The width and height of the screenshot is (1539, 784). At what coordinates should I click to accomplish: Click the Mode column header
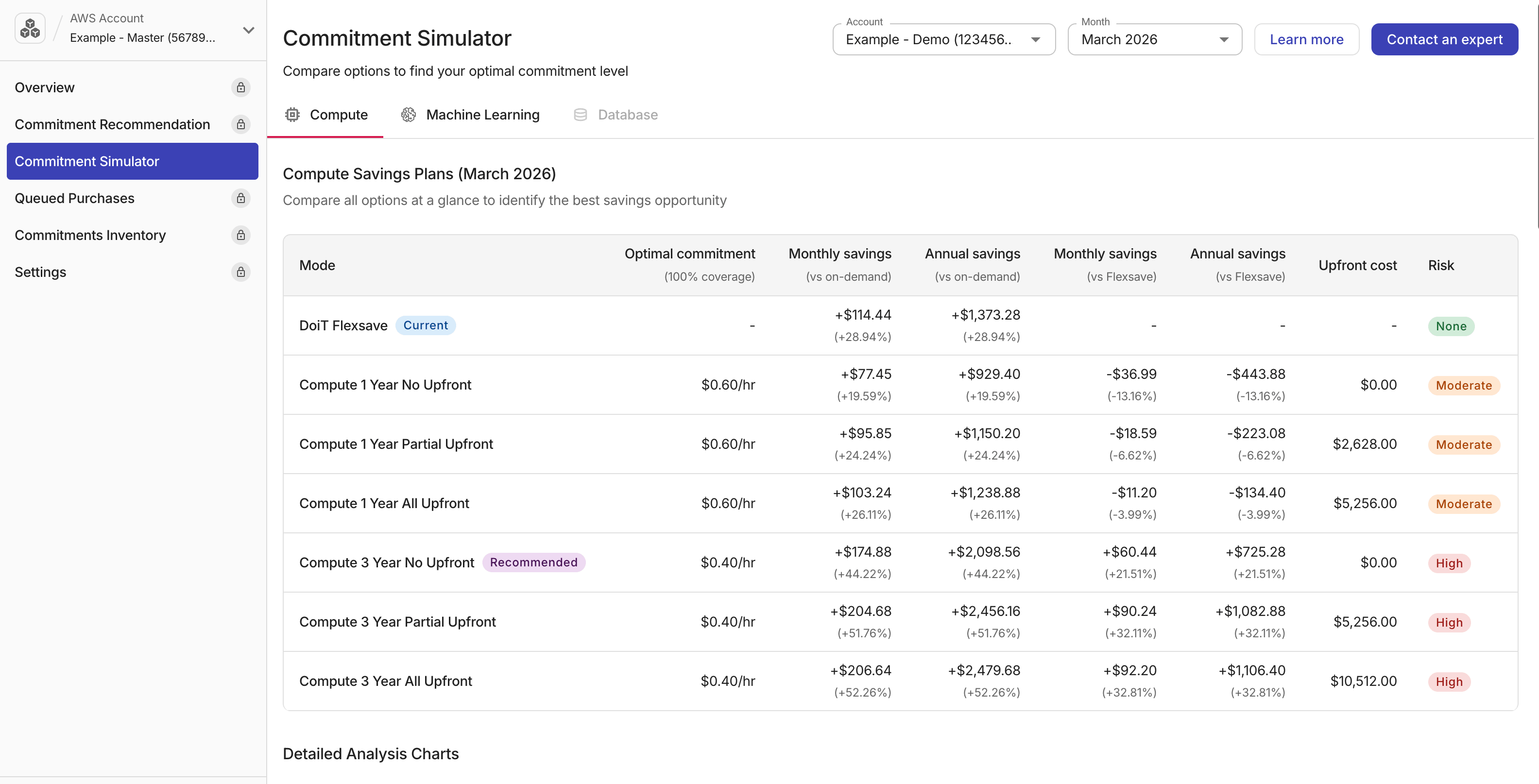(x=317, y=265)
